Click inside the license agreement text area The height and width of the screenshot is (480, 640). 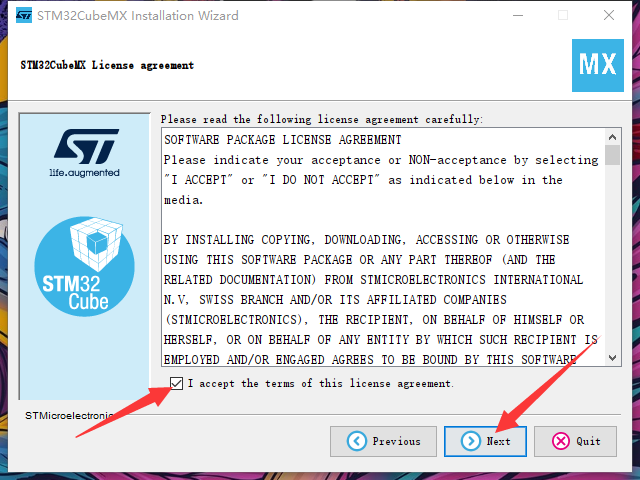pos(383,247)
